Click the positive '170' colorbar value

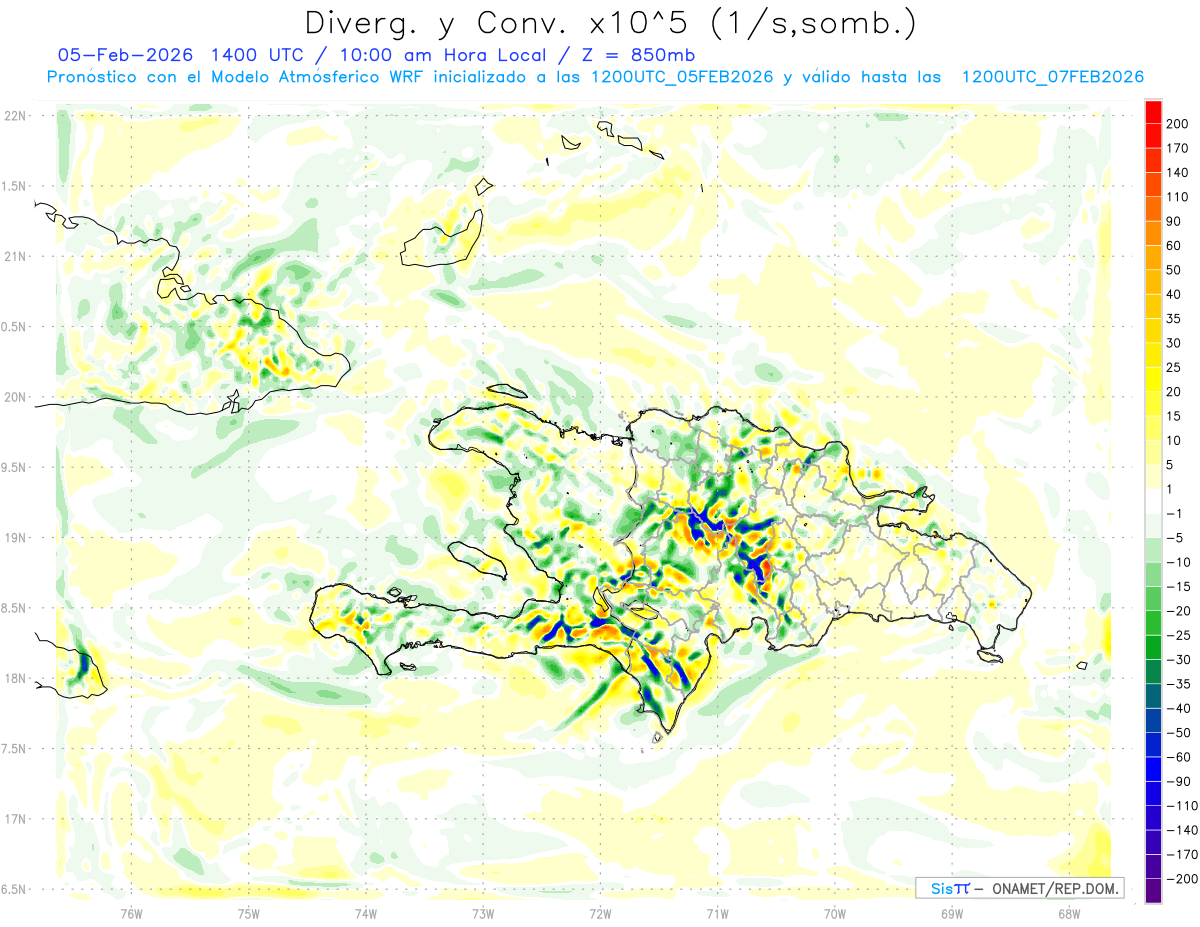(1177, 148)
